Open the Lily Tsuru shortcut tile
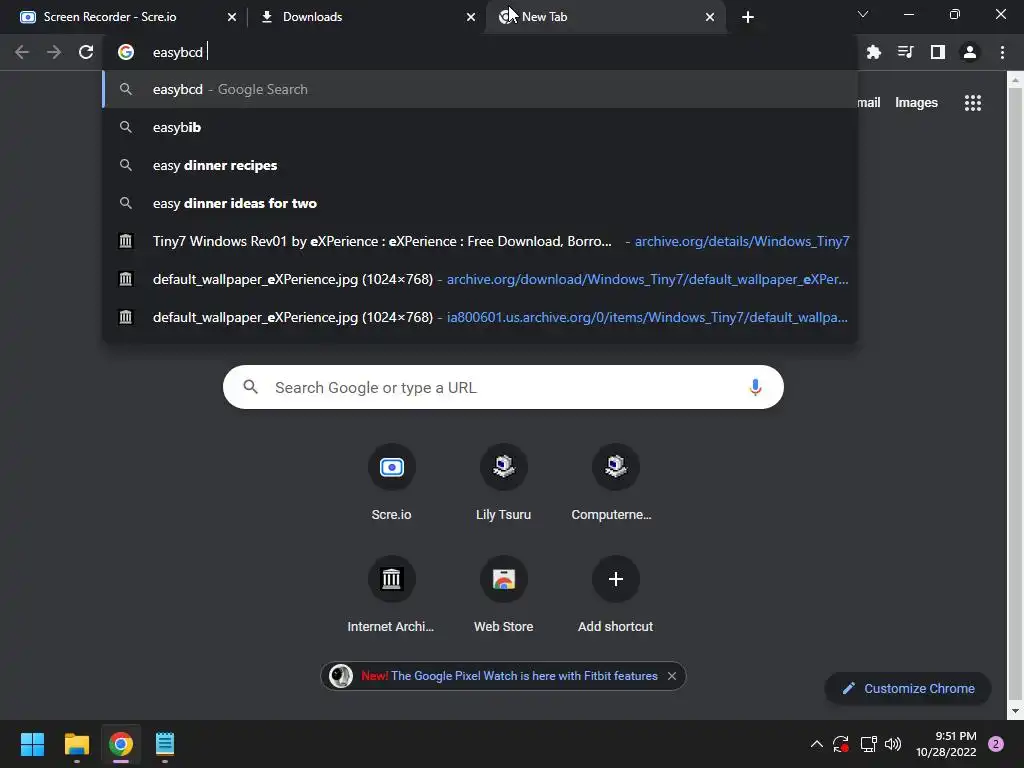The width and height of the screenshot is (1024, 768). pos(504,483)
